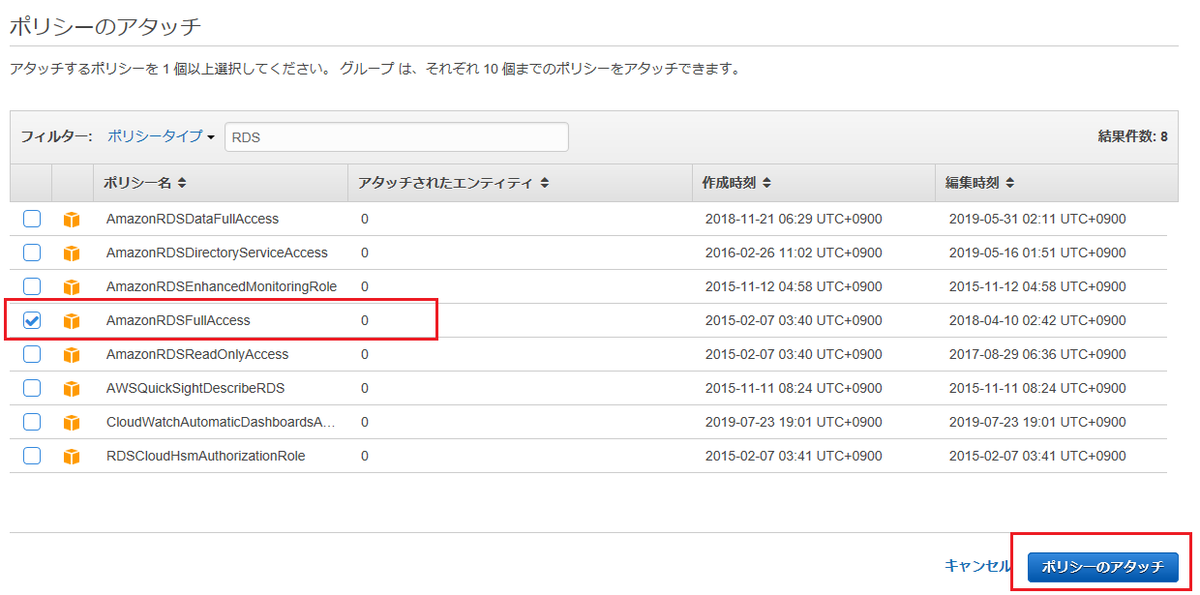The height and width of the screenshot is (595, 1200).
Task: Check the AWSQuickSightDescribeRDS checkbox
Action: tap(32, 389)
